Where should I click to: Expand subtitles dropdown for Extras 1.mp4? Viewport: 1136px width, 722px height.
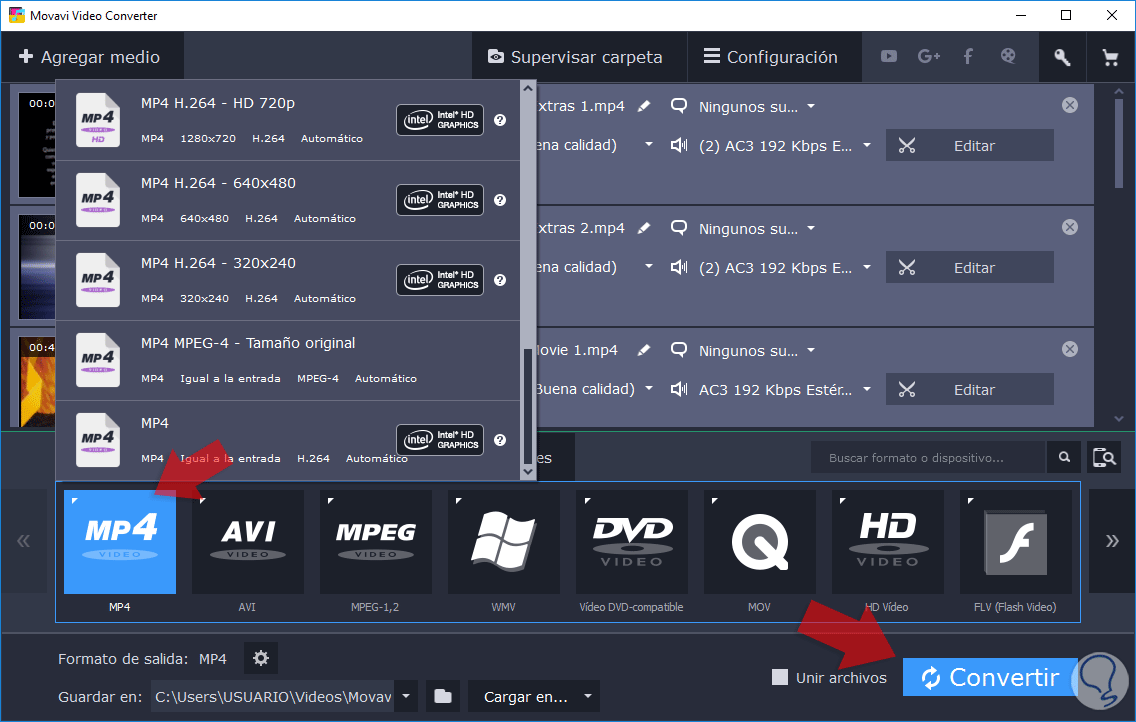[811, 106]
